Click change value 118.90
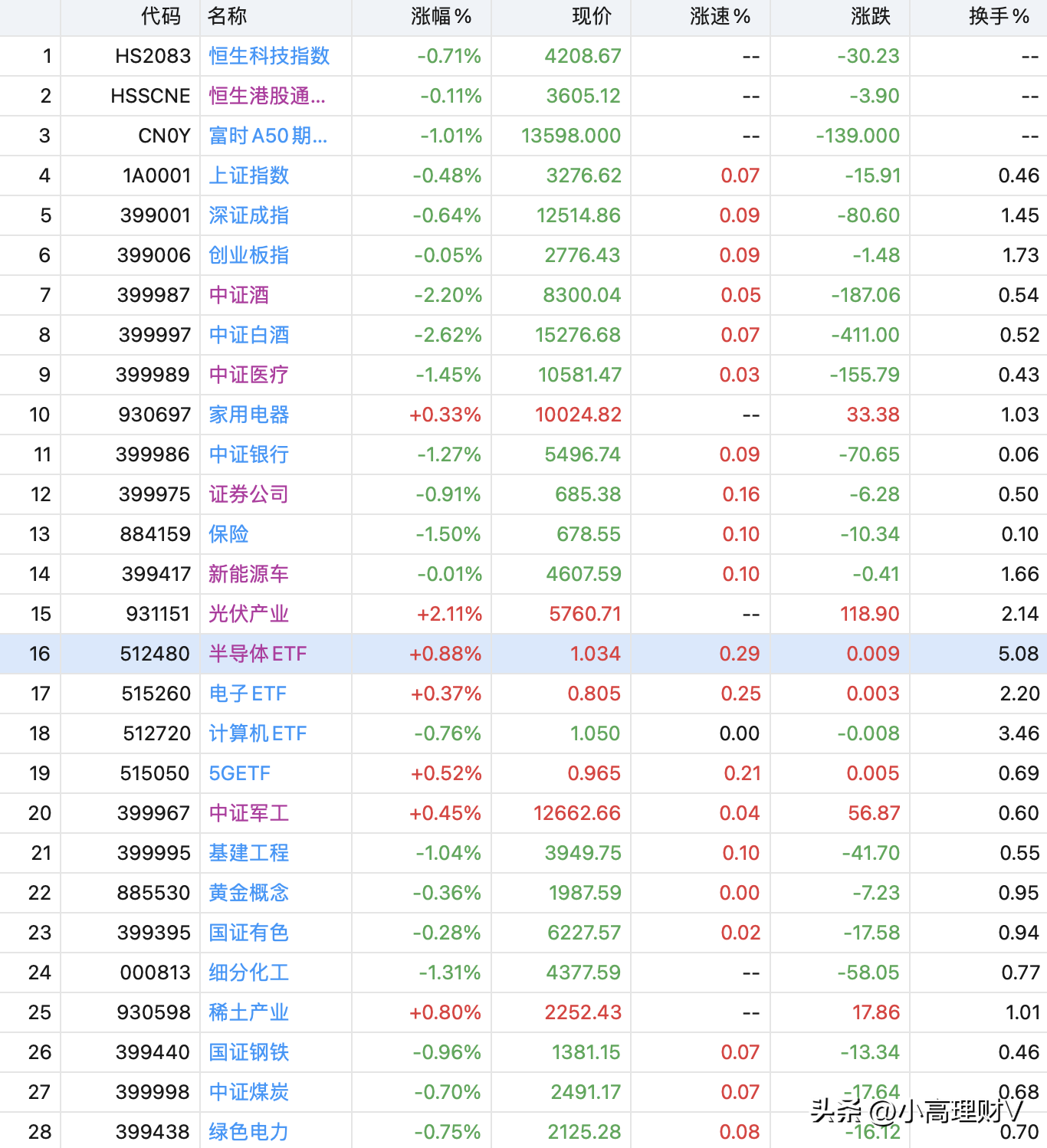This screenshot has width=1047, height=1148. pyautogui.click(x=869, y=614)
